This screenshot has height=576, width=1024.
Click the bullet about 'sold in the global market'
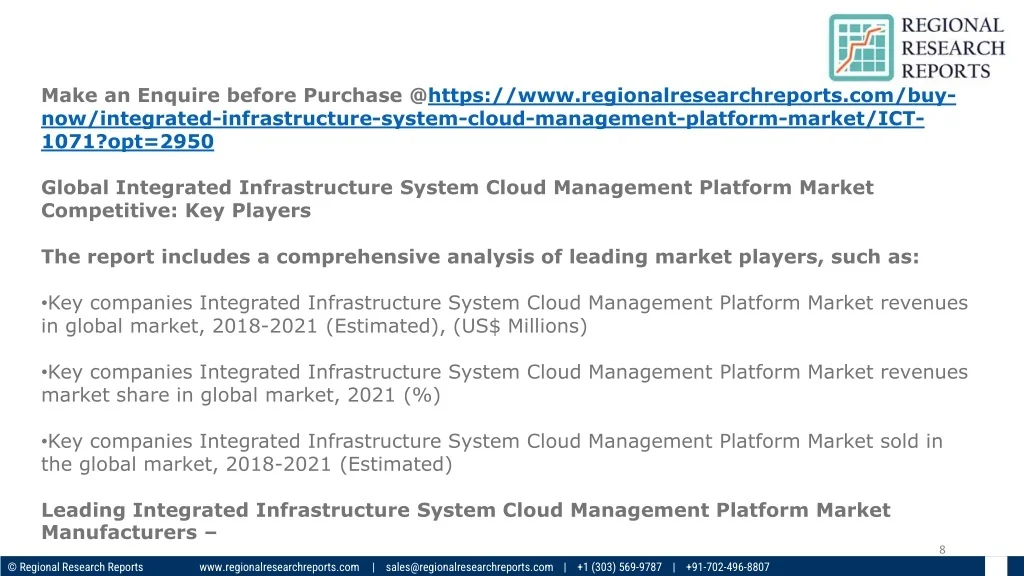coord(492,453)
